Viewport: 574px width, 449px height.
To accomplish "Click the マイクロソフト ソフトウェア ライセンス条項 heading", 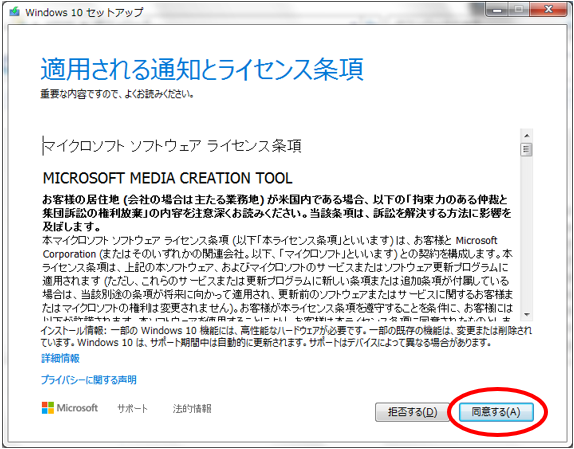I will click(x=172, y=146).
